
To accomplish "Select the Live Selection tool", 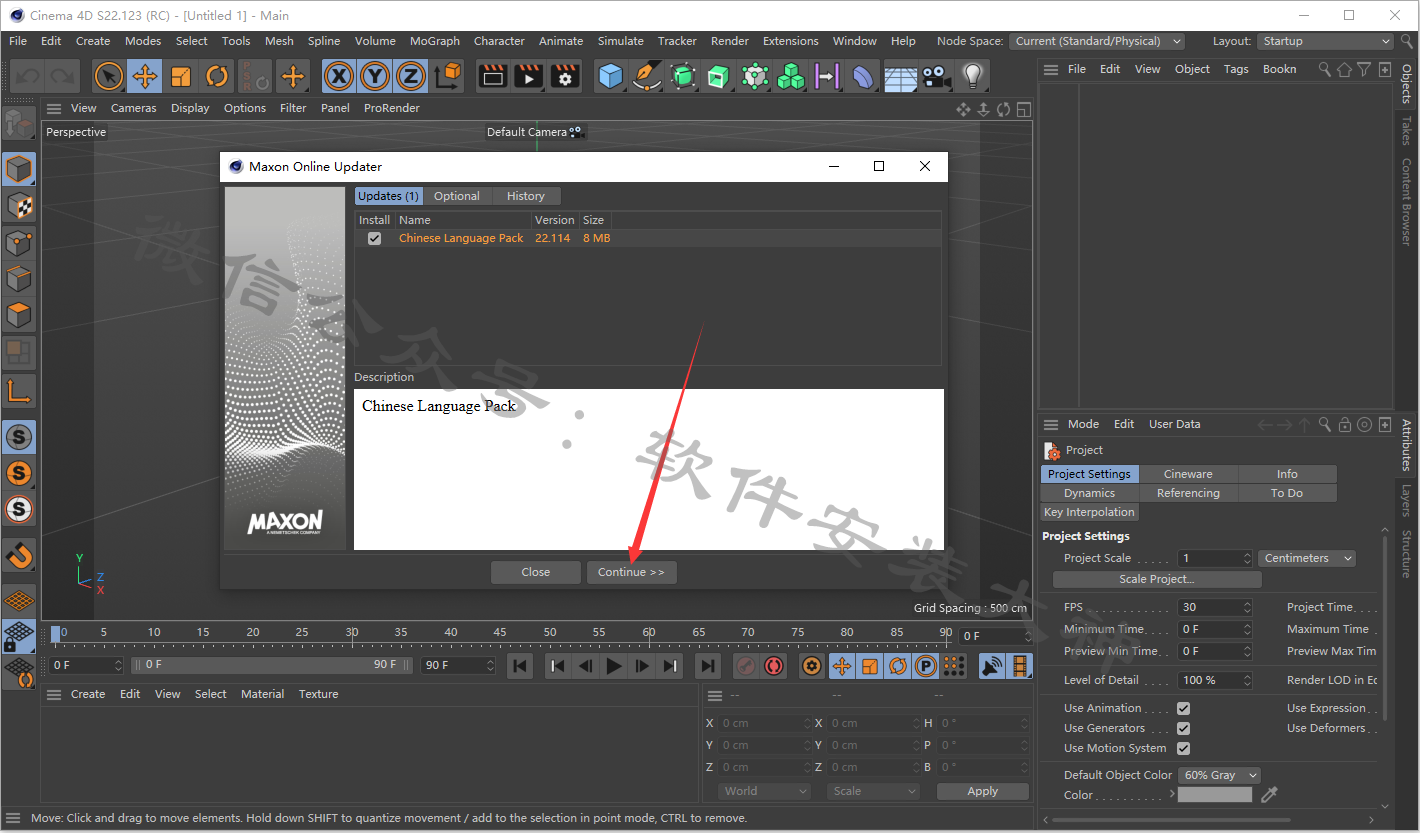I will [109, 76].
